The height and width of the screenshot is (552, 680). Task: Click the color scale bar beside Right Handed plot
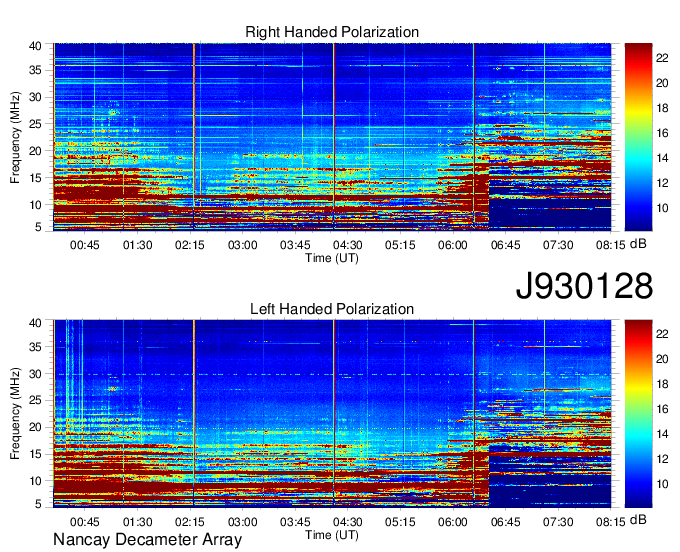coord(638,137)
